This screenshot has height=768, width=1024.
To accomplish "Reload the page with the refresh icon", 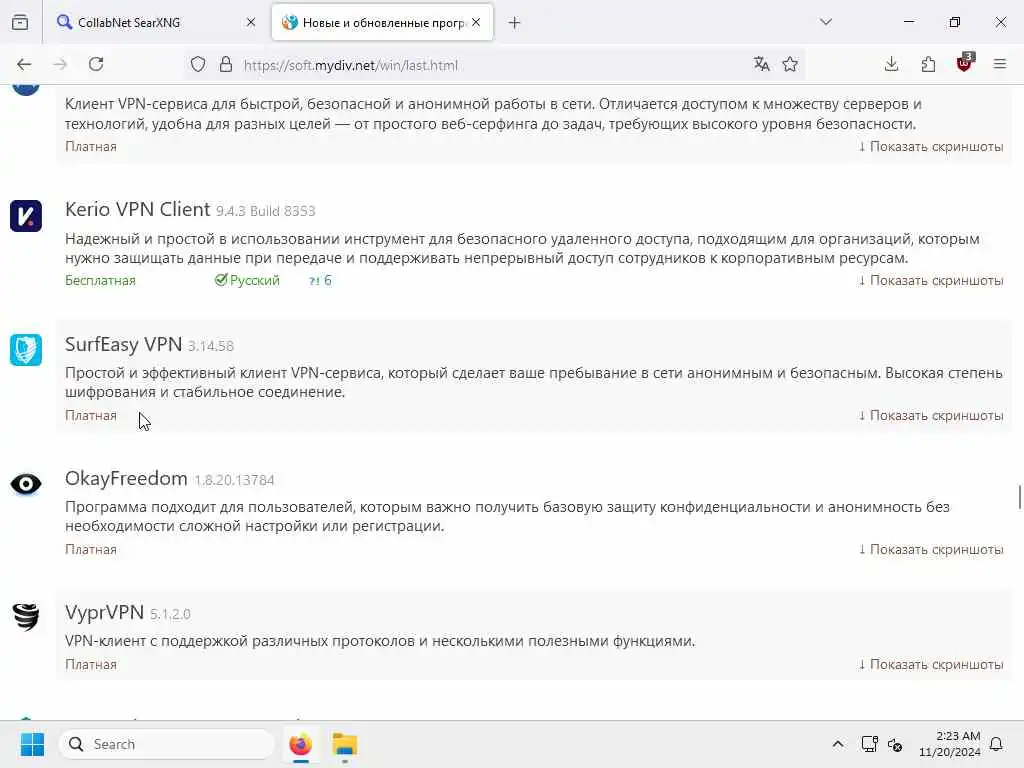I will 96,64.
